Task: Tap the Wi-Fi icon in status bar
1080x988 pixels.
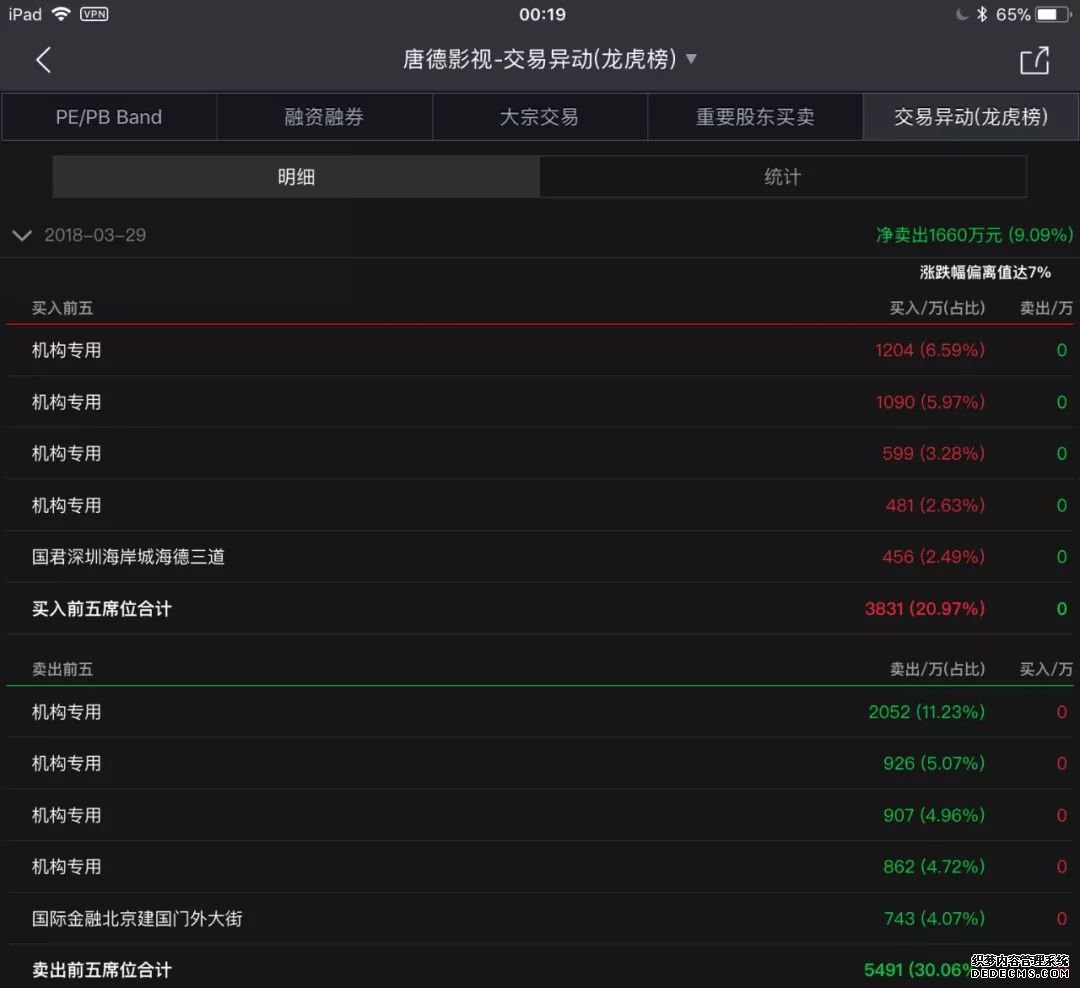Action: coord(61,14)
